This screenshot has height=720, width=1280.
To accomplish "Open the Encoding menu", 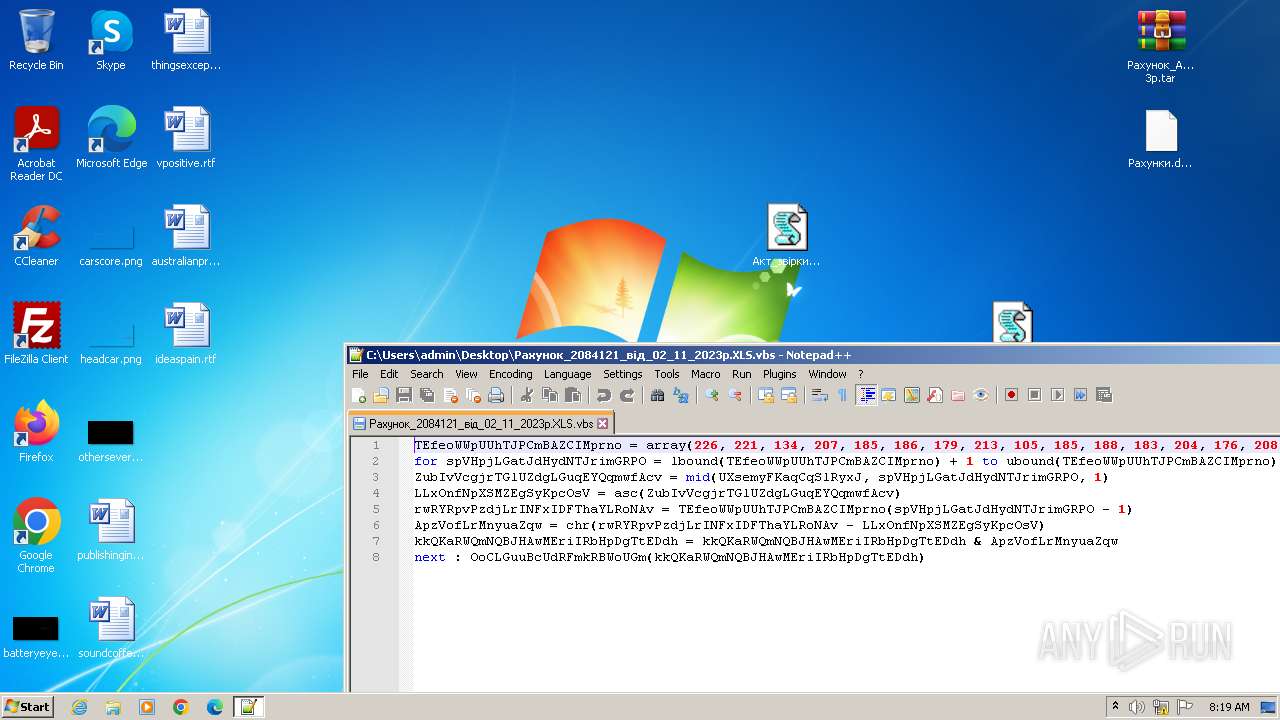I will click(x=511, y=374).
